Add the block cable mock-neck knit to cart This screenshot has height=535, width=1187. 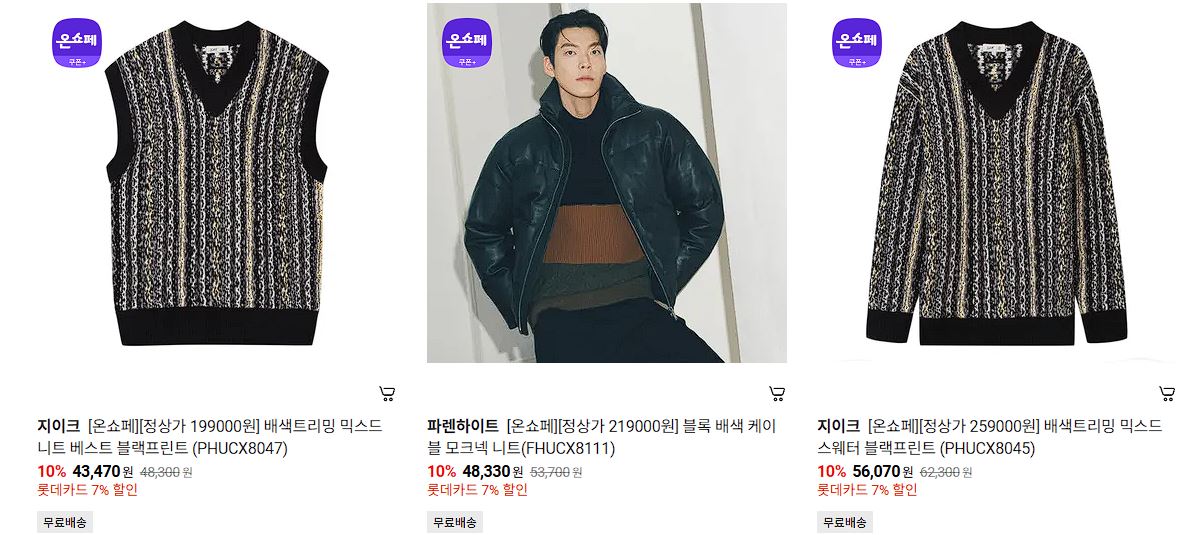pyautogui.click(x=777, y=393)
